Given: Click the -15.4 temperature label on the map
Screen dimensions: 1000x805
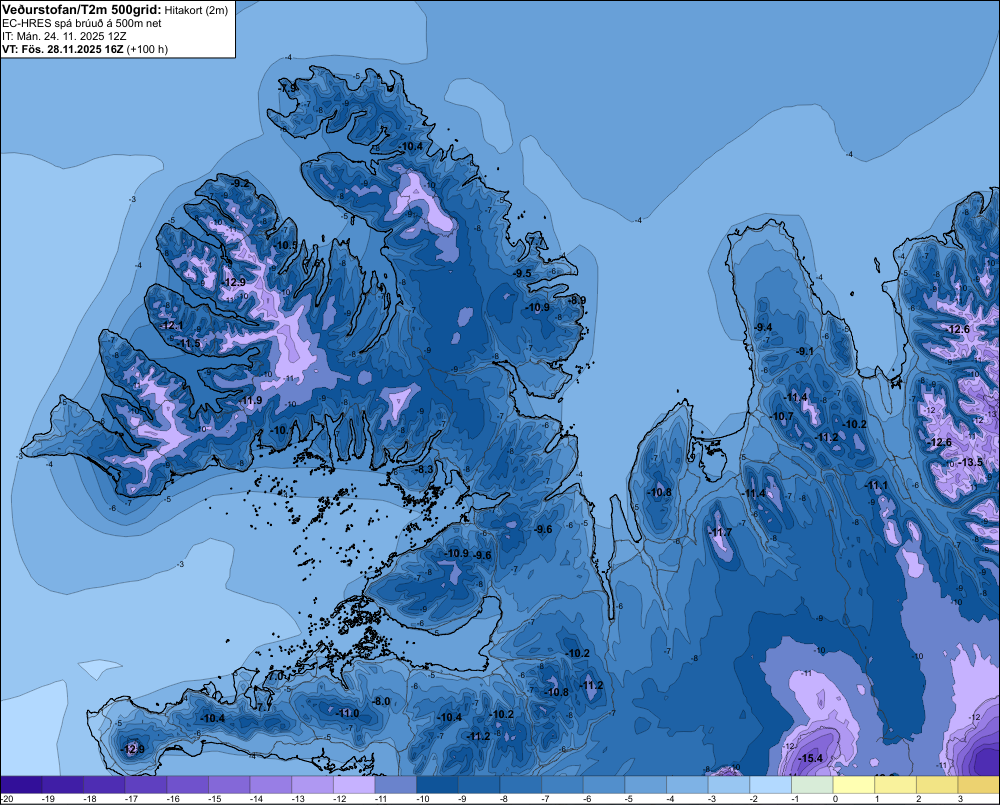Looking at the screenshot, I should [x=811, y=758].
